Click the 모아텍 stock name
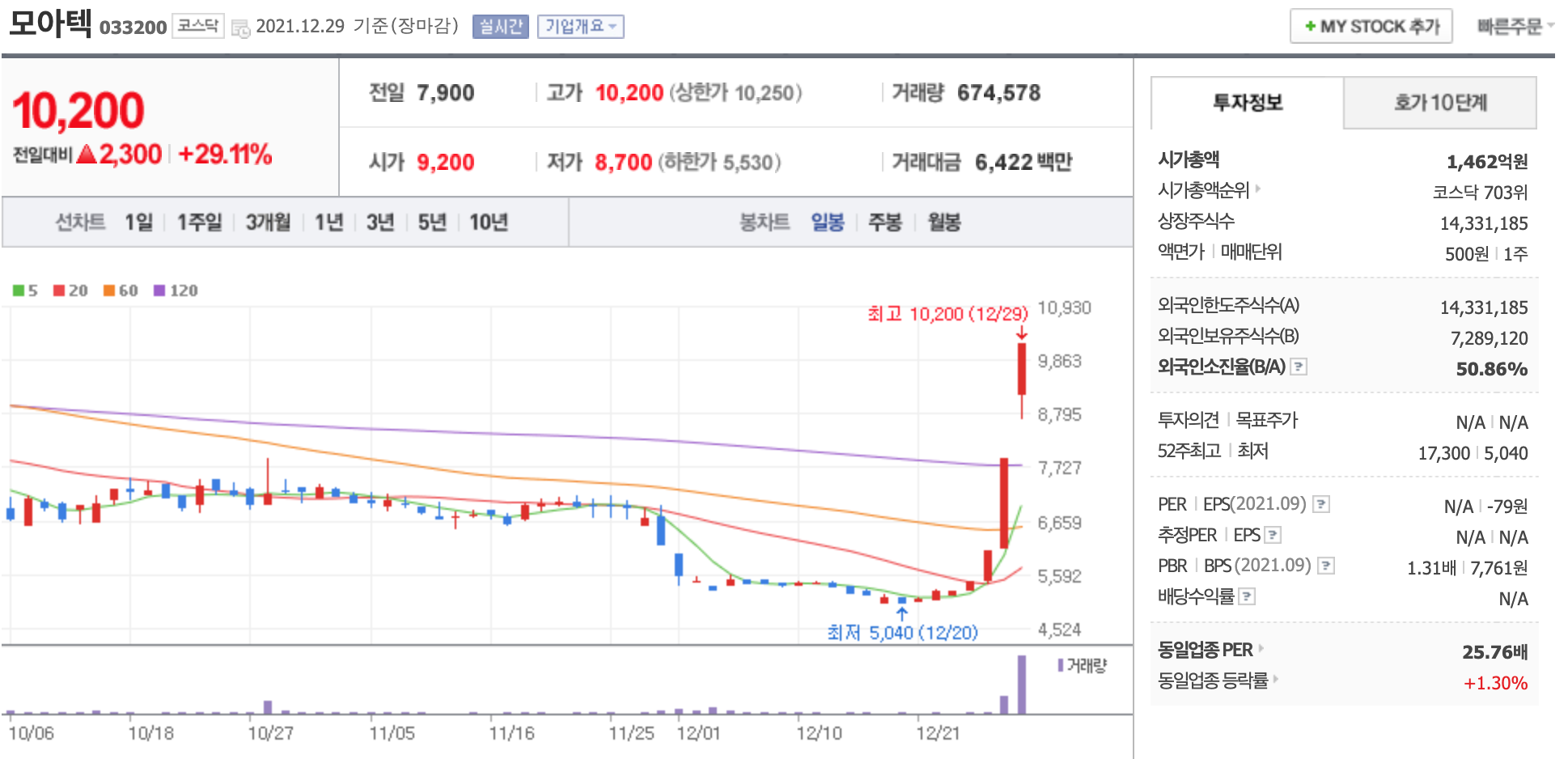 click(x=50, y=23)
